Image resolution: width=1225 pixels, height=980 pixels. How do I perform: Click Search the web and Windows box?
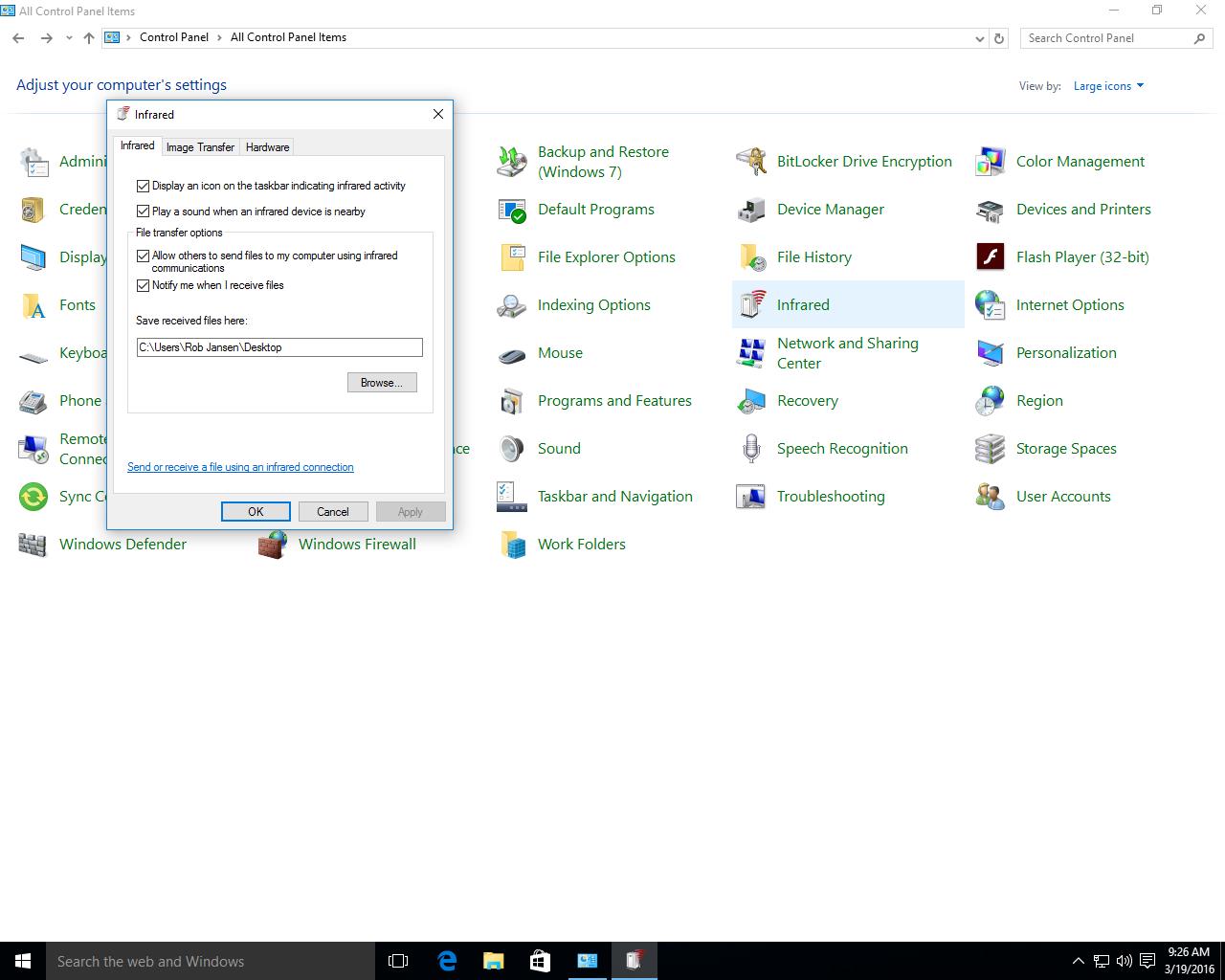(210, 961)
